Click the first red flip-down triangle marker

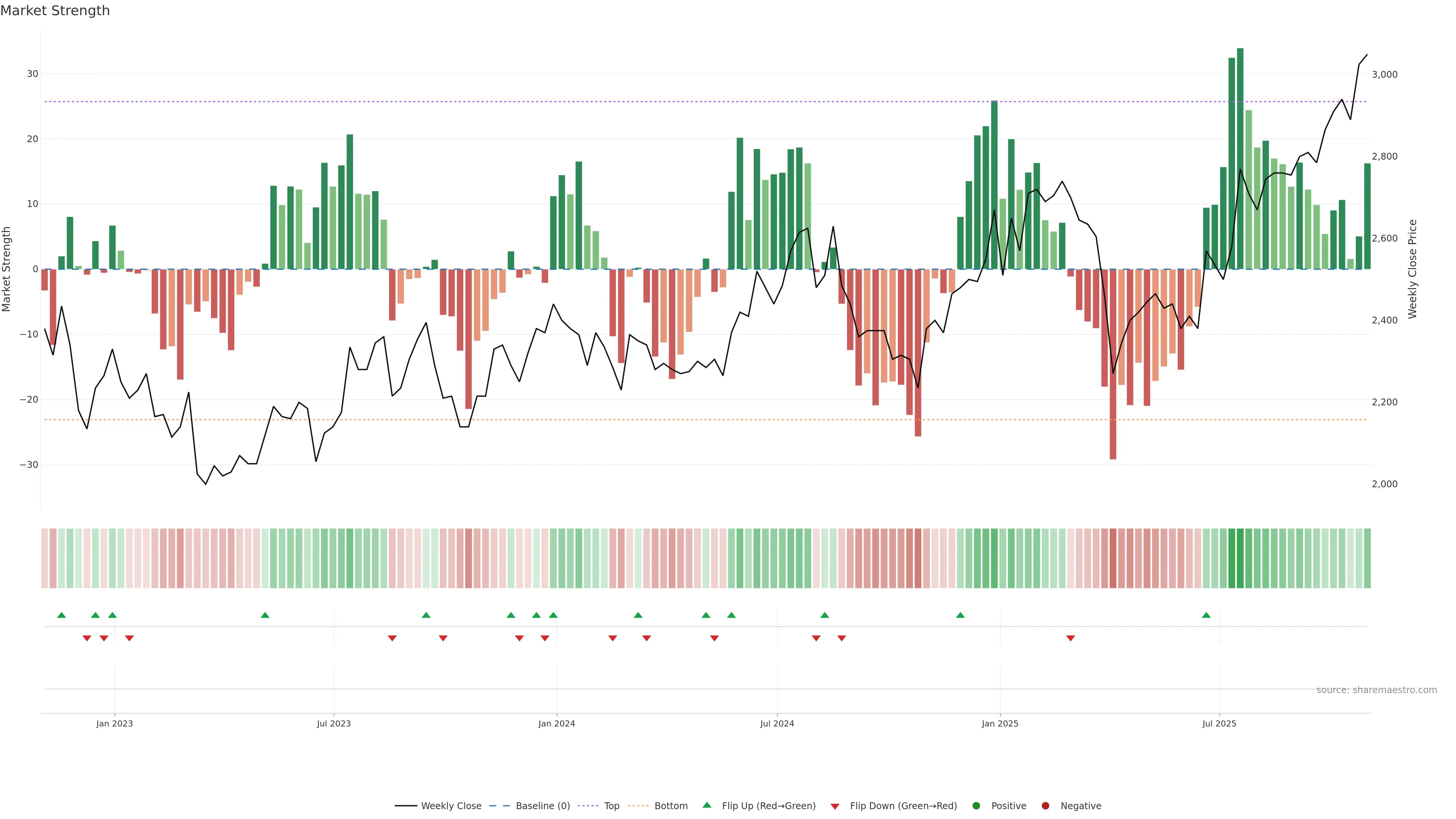click(x=87, y=638)
